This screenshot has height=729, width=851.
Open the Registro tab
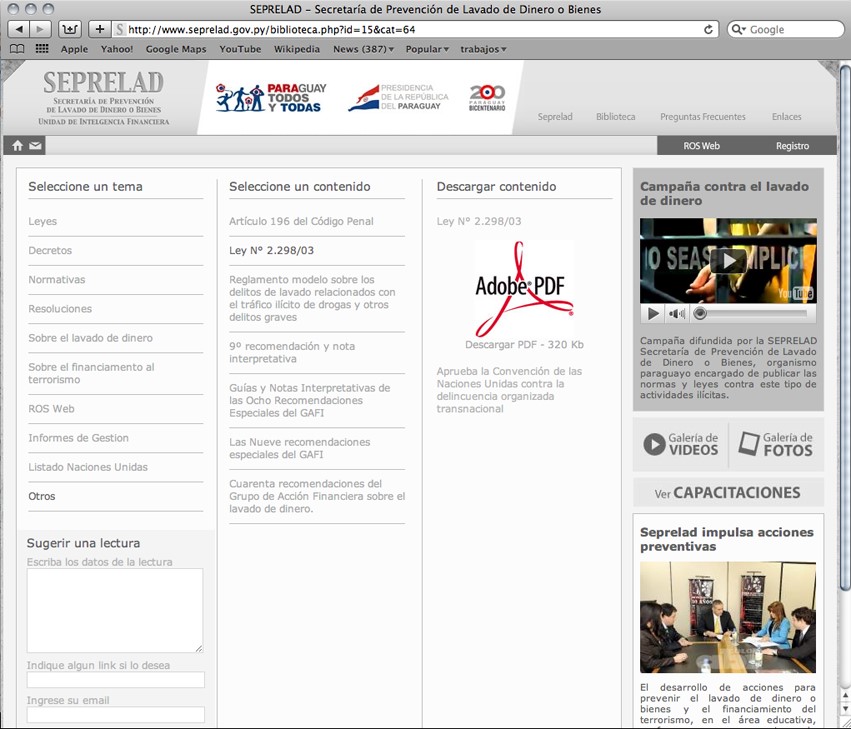pyautogui.click(x=792, y=145)
